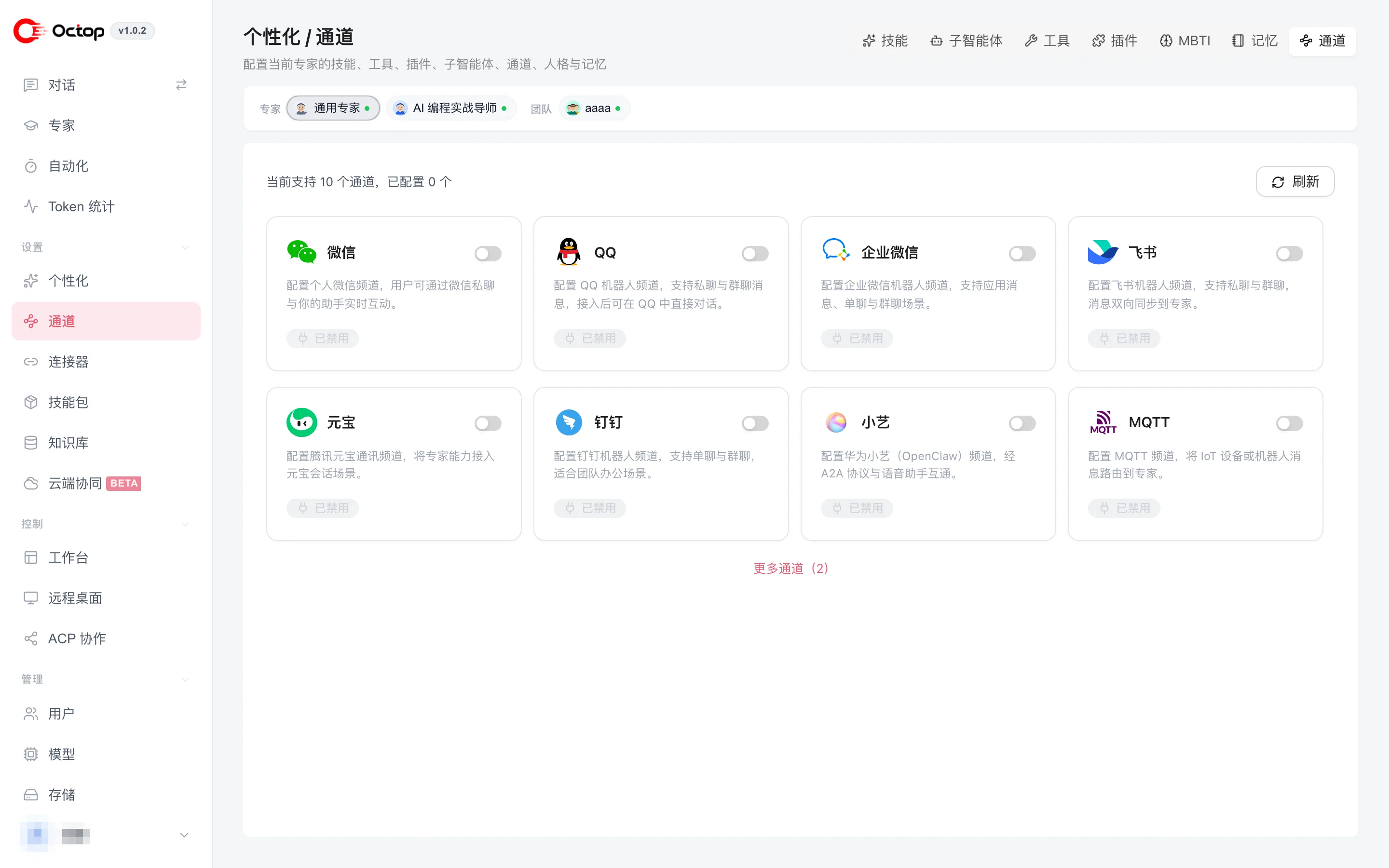
Task: Switch to the 工具 tab
Action: tap(1047, 41)
